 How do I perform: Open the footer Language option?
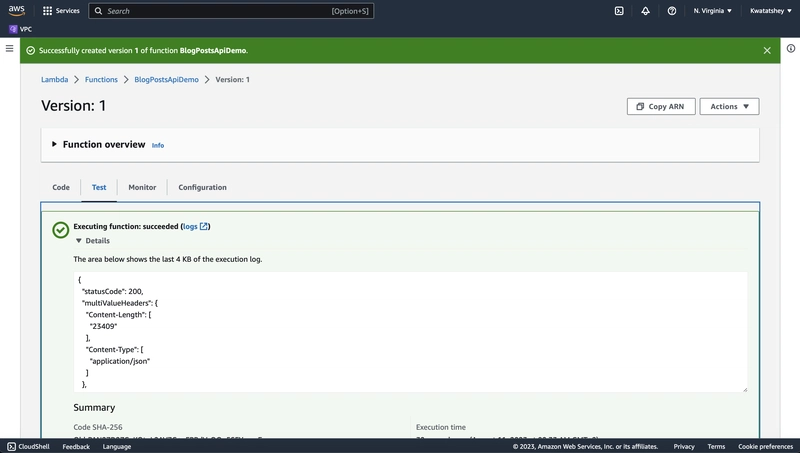[x=117, y=446]
